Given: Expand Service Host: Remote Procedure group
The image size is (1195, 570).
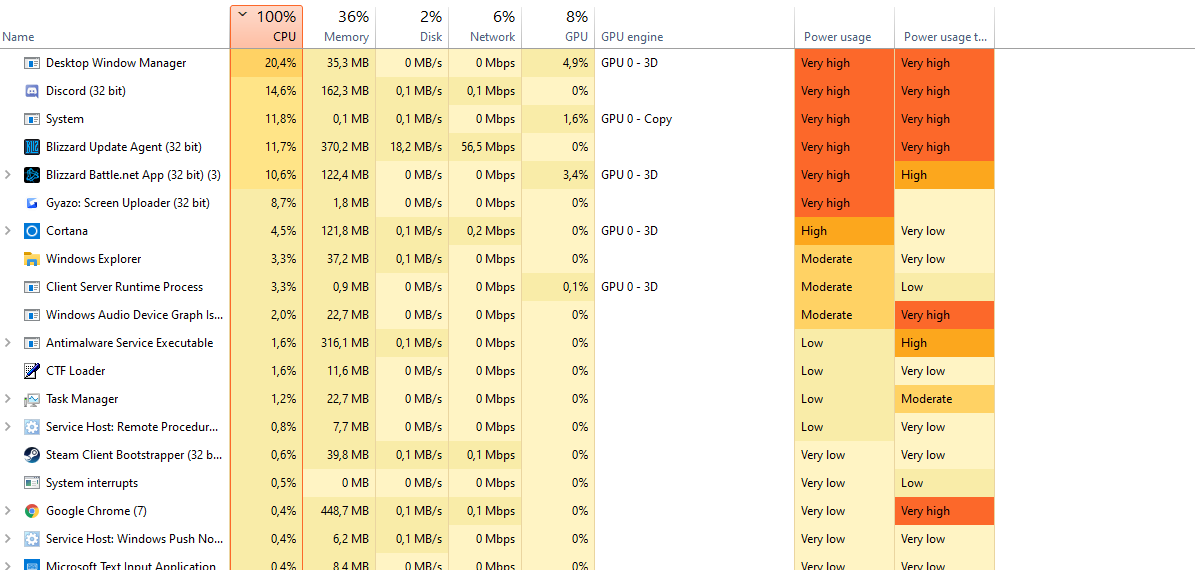Looking at the screenshot, I should pyautogui.click(x=8, y=427).
